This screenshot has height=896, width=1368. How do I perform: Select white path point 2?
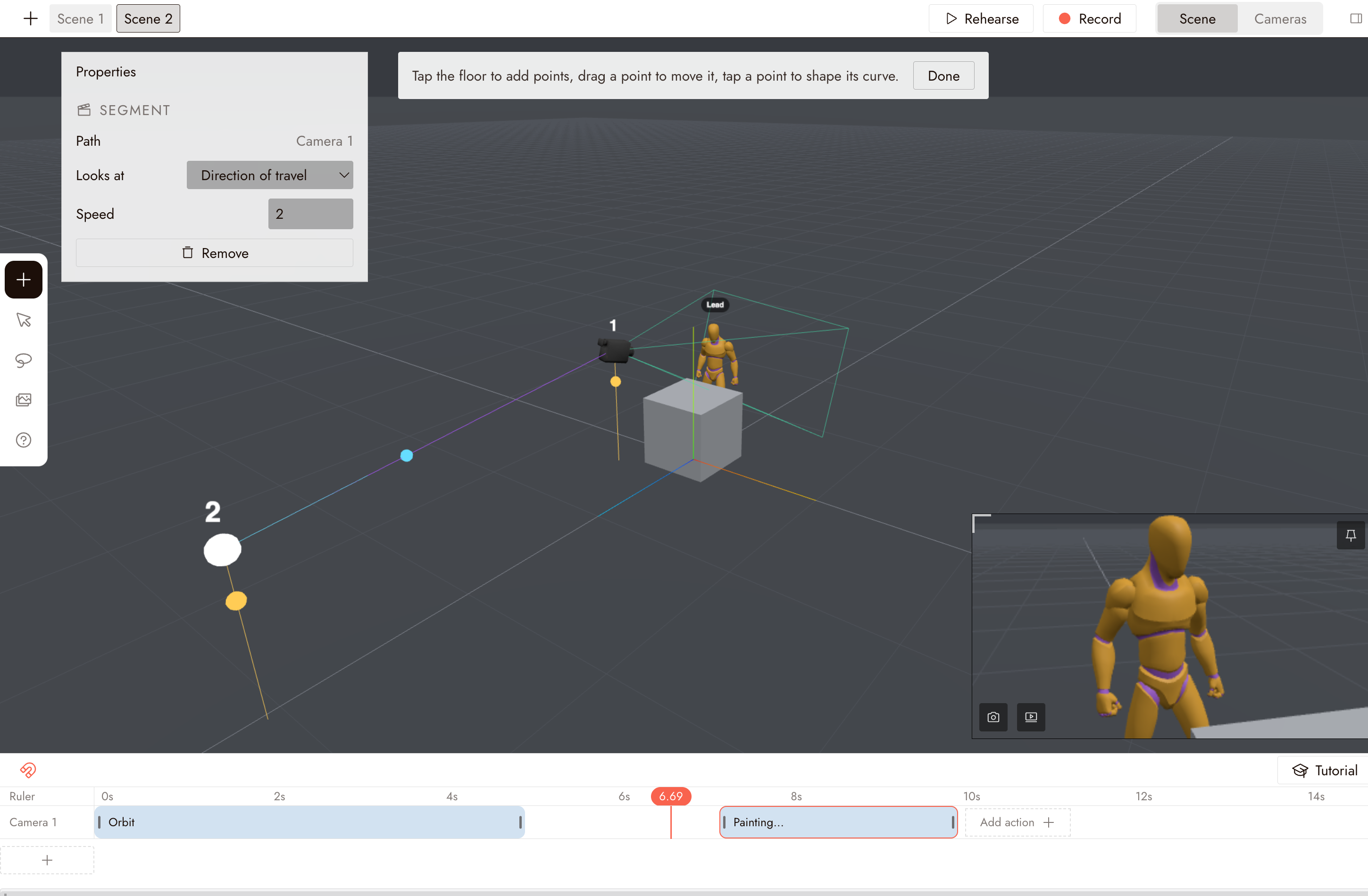pyautogui.click(x=223, y=550)
